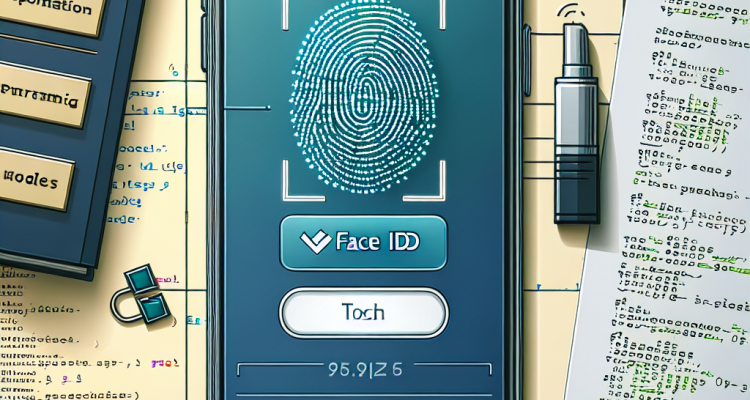Image resolution: width=750 pixels, height=400 pixels.
Task: Click the blue handwritten notes on the notepad
Action: tap(148, 158)
